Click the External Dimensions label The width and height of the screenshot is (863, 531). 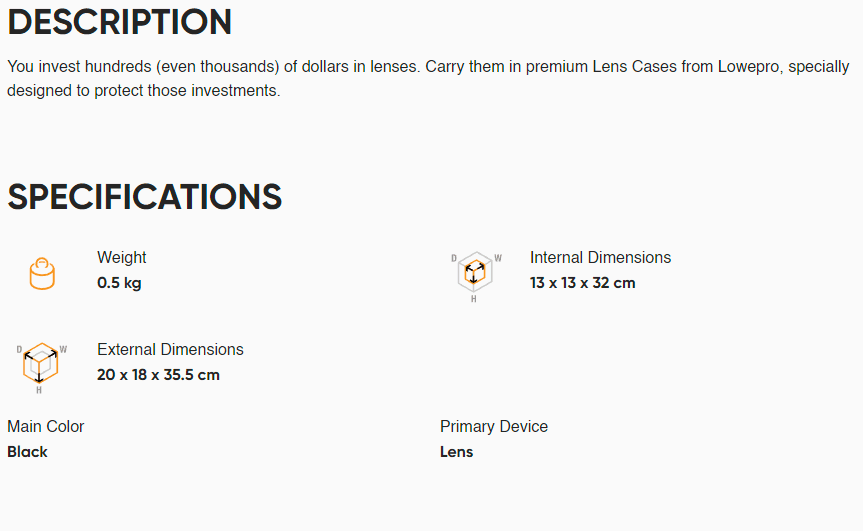(170, 349)
